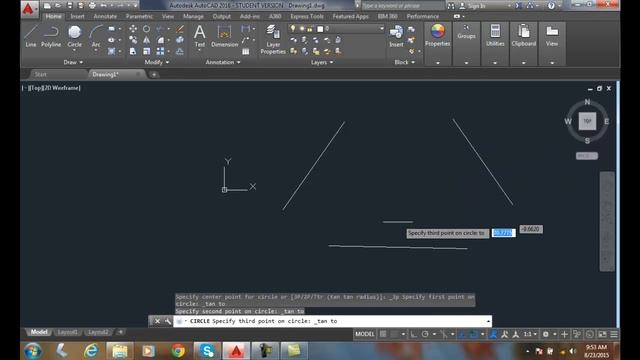The image size is (640, 360).
Task: Click Sign In in title bar
Action: [477, 6]
